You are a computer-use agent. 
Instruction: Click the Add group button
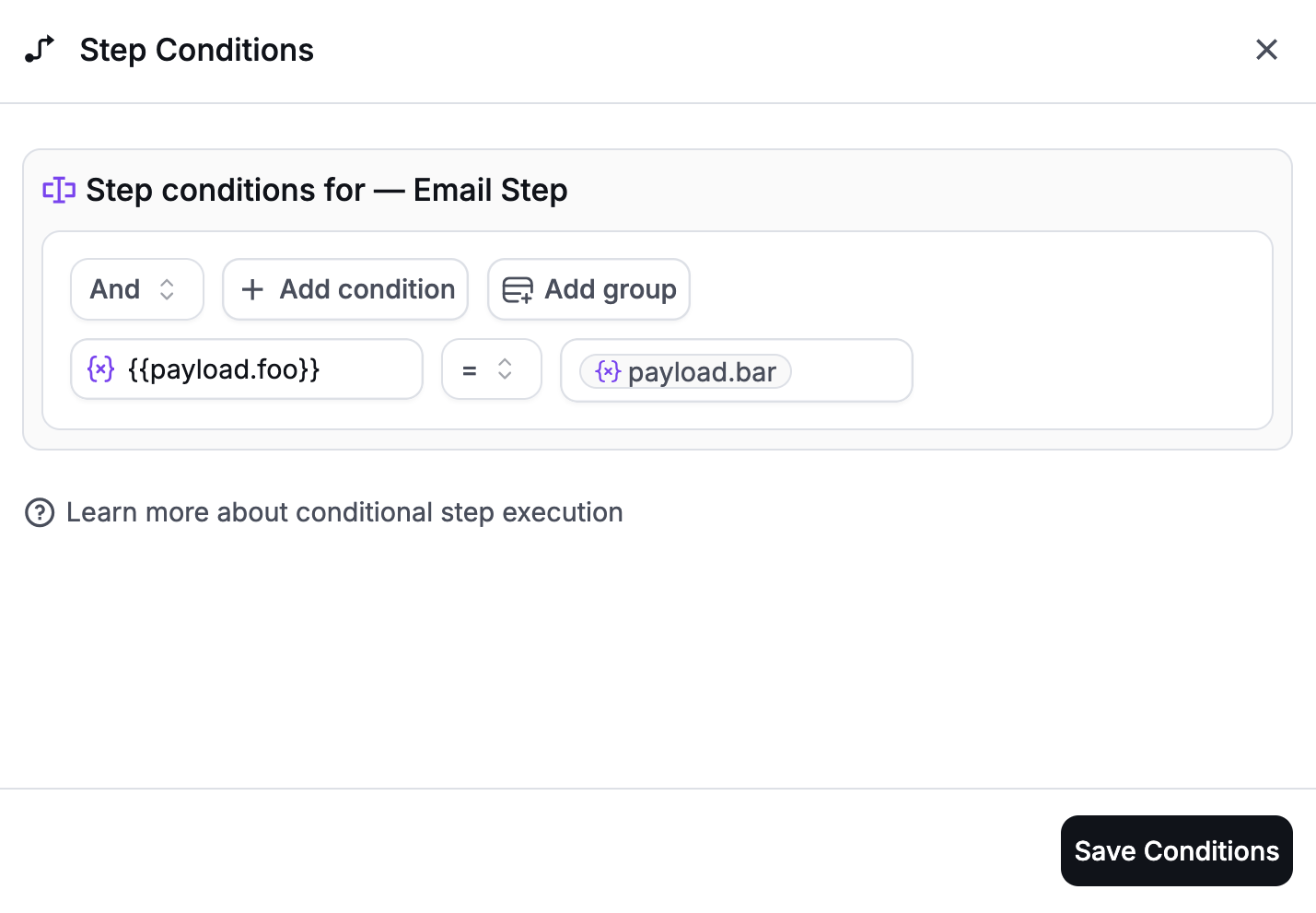588,289
